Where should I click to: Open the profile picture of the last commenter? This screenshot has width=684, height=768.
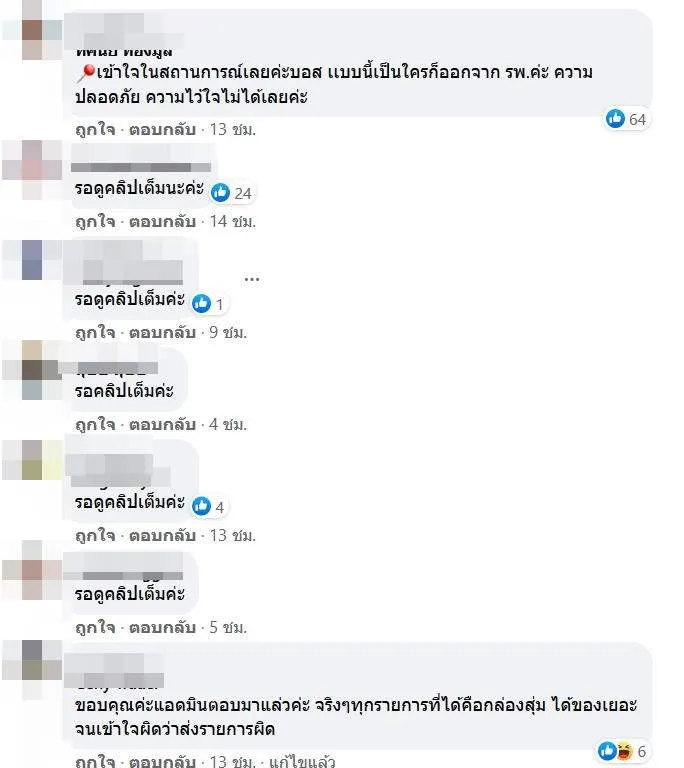[32, 670]
